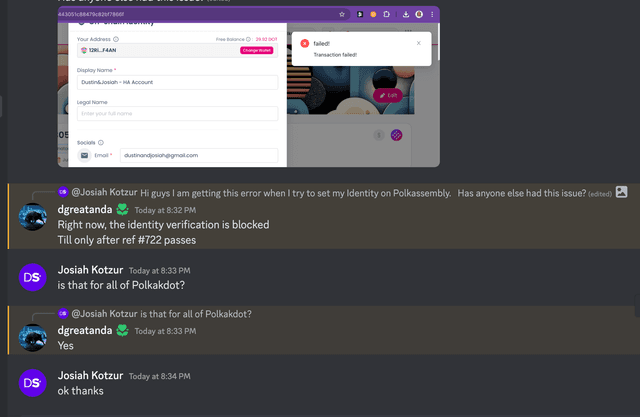This screenshot has height=417, width=640.
Task: Open the browser three-dot menu in the screenshot
Action: [x=432, y=14]
